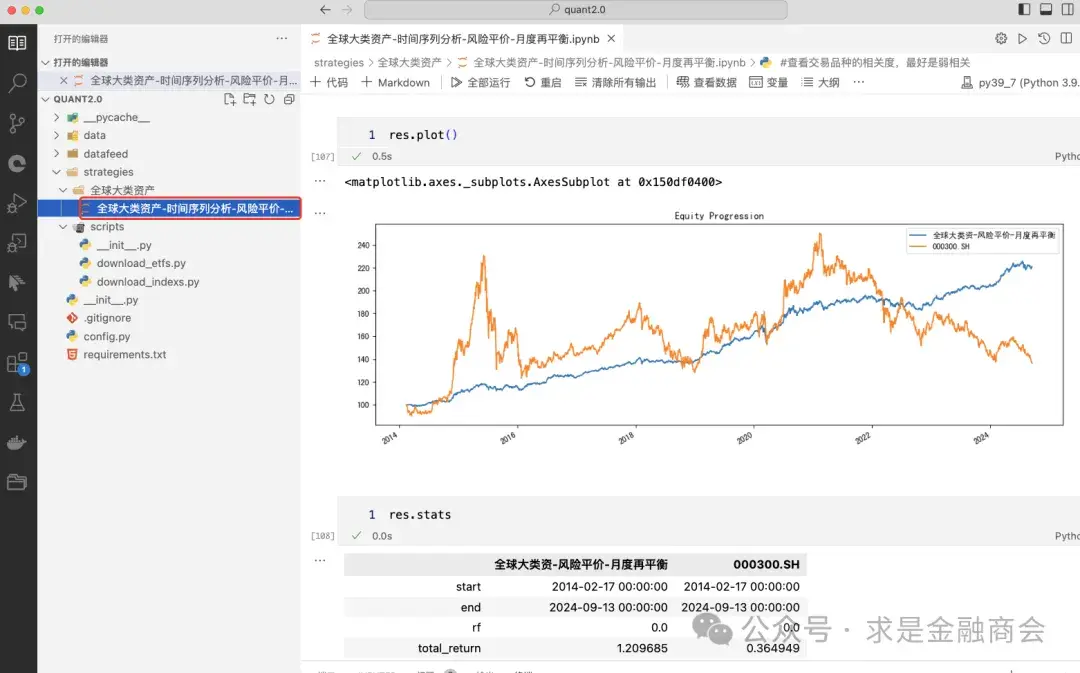This screenshot has height=673, width=1080.
Task: Expand the __pycache__ folder
Action: click(x=56, y=117)
